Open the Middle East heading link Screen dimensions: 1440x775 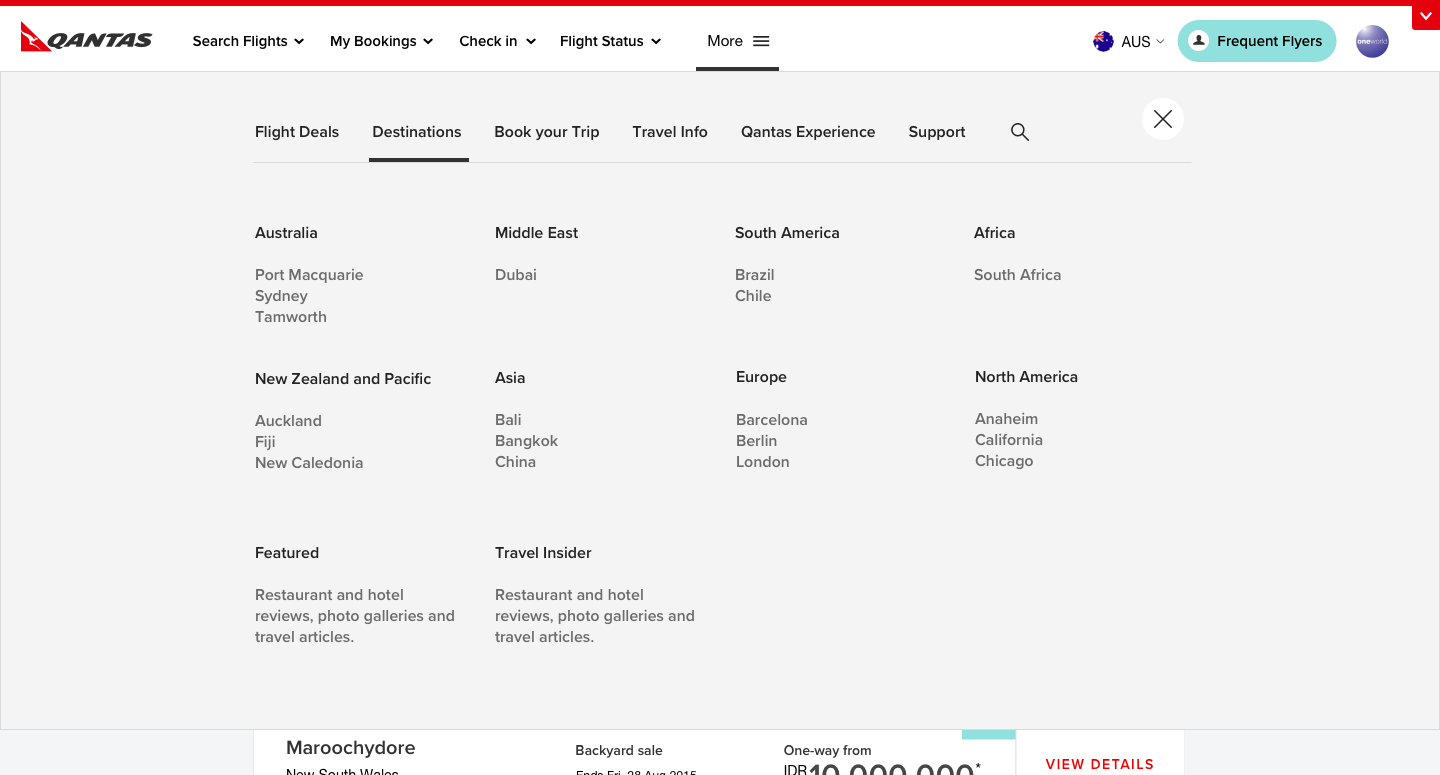pos(537,233)
